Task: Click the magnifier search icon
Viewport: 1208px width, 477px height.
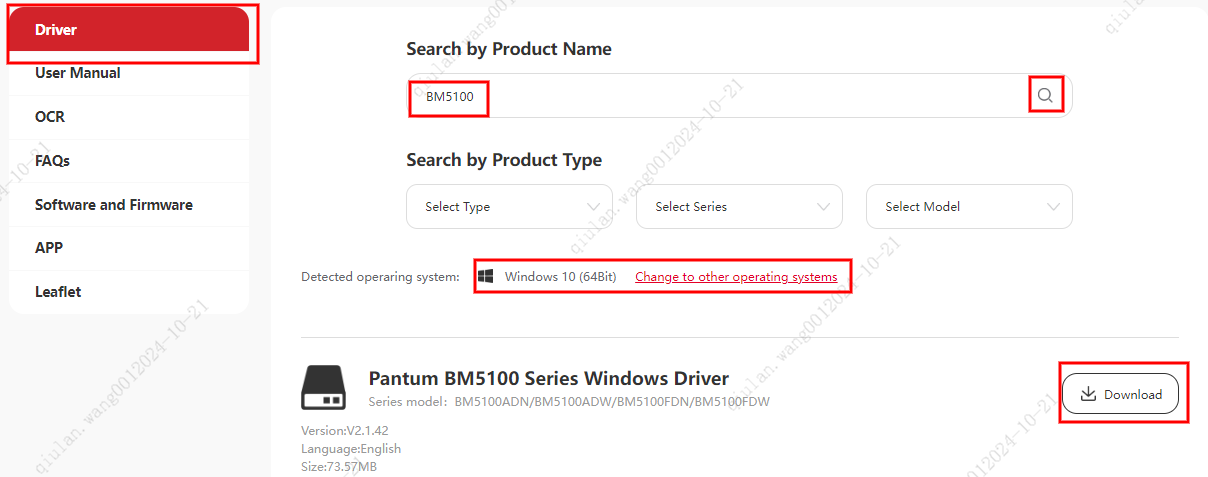Action: click(1045, 96)
